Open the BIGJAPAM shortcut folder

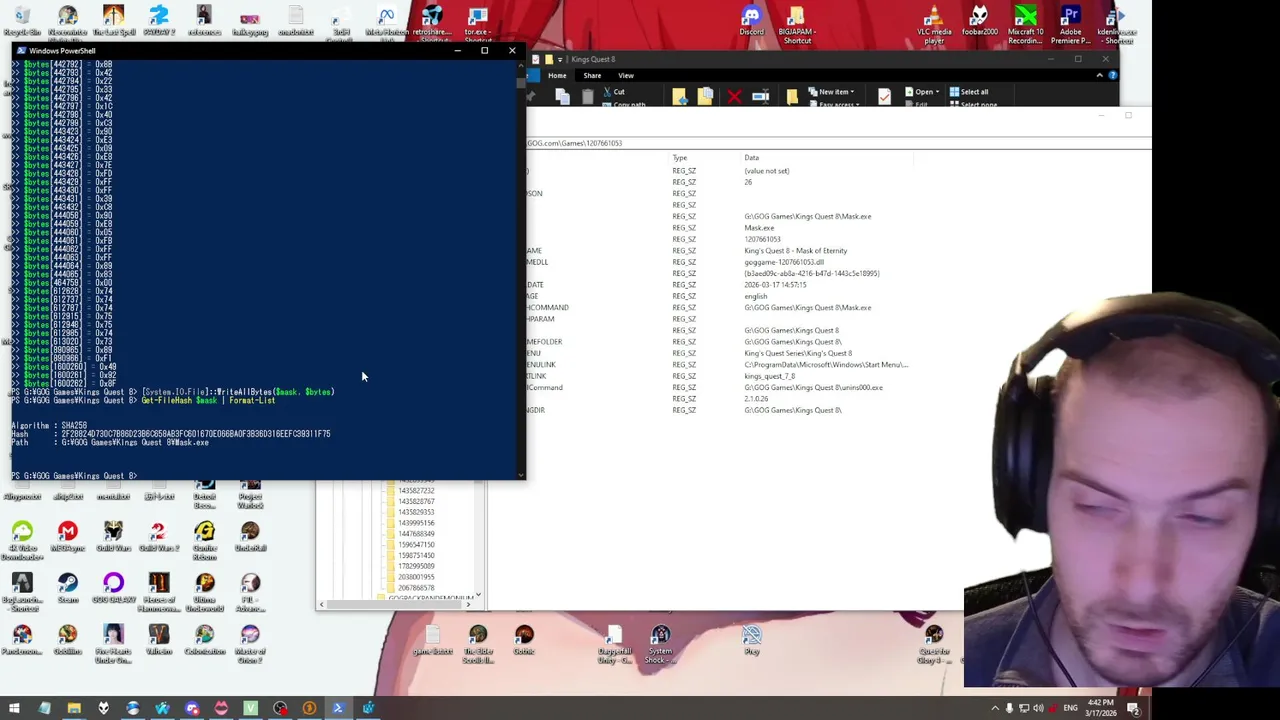[796, 24]
